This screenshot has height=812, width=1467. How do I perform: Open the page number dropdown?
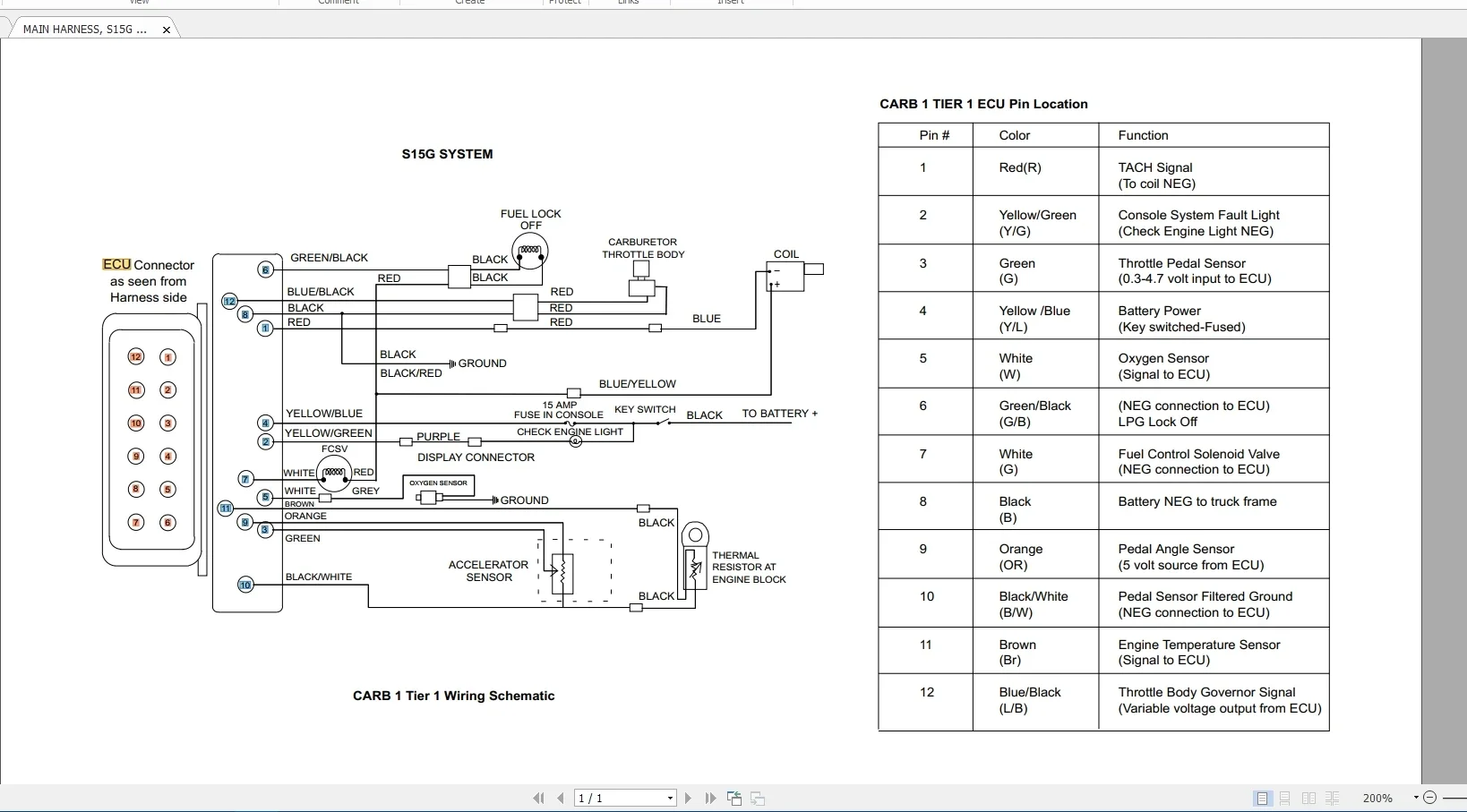[670, 799]
